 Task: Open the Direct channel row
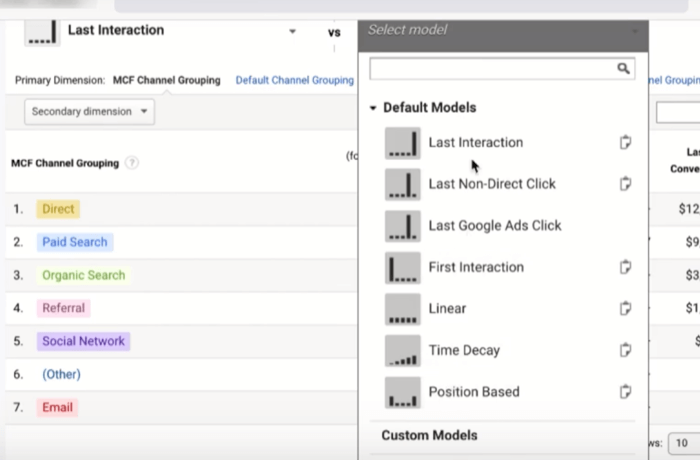click(58, 209)
